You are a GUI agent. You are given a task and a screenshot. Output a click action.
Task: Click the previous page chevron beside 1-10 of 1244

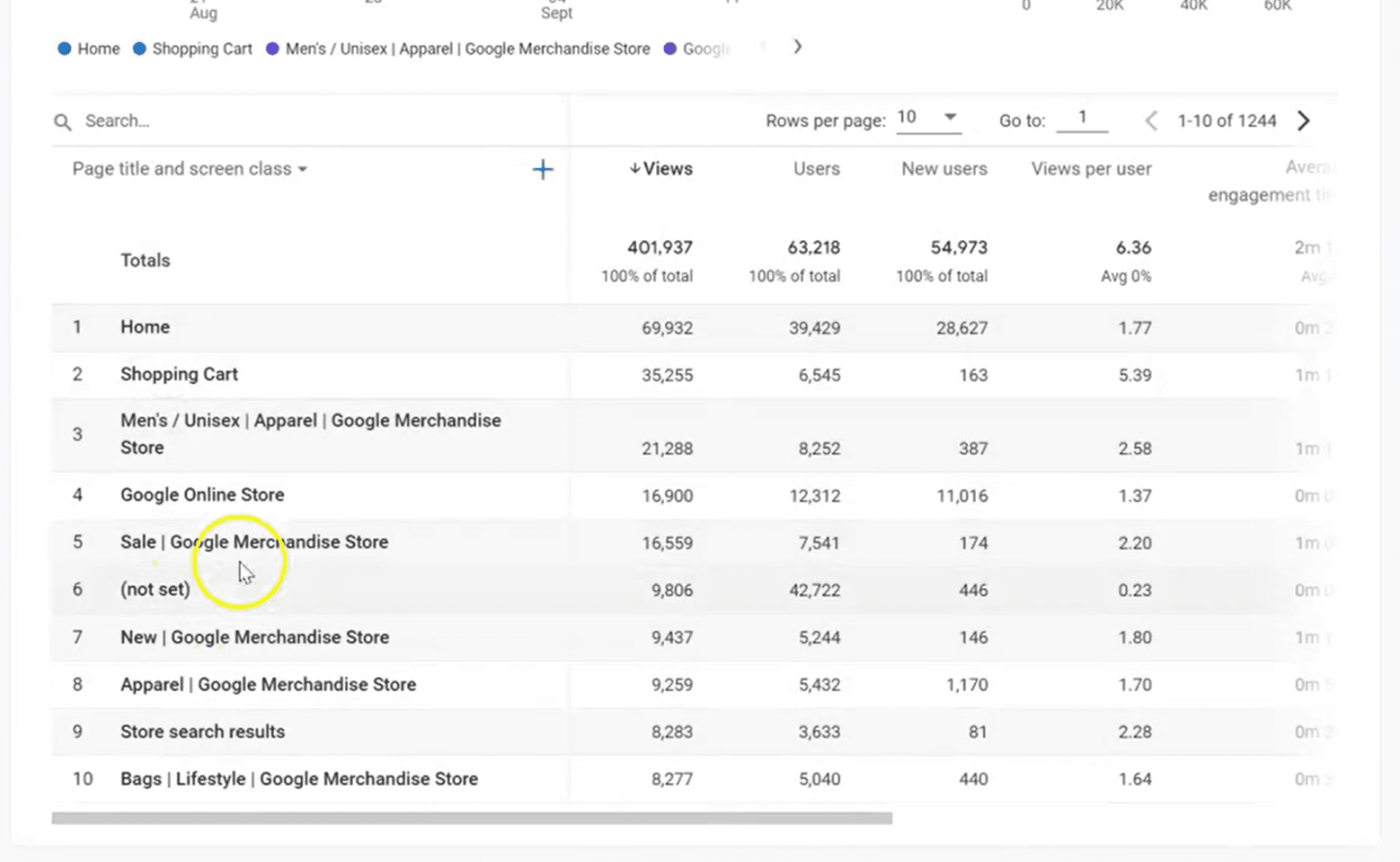click(x=1150, y=121)
